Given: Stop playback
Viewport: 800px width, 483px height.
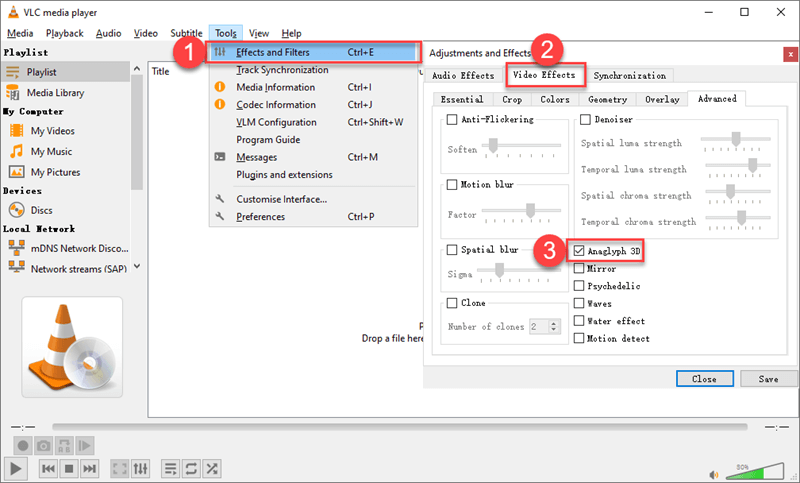Looking at the screenshot, I should (69, 468).
